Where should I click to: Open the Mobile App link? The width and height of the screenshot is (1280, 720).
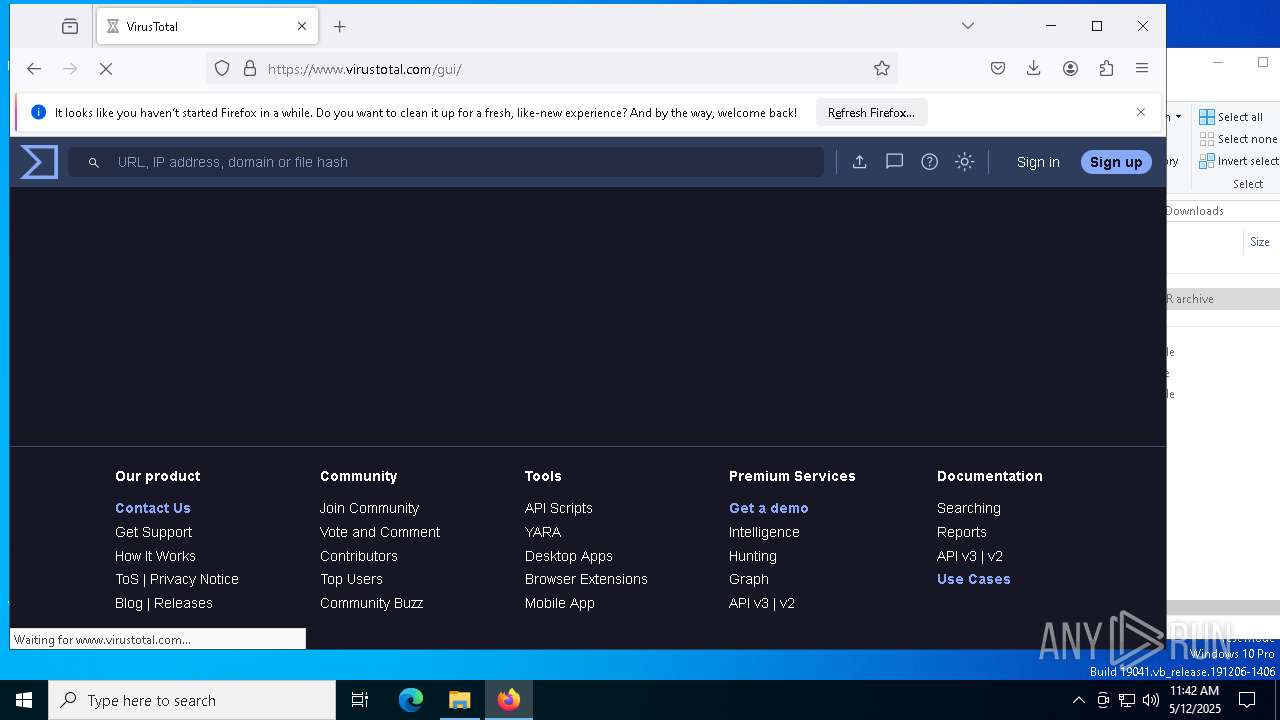560,603
